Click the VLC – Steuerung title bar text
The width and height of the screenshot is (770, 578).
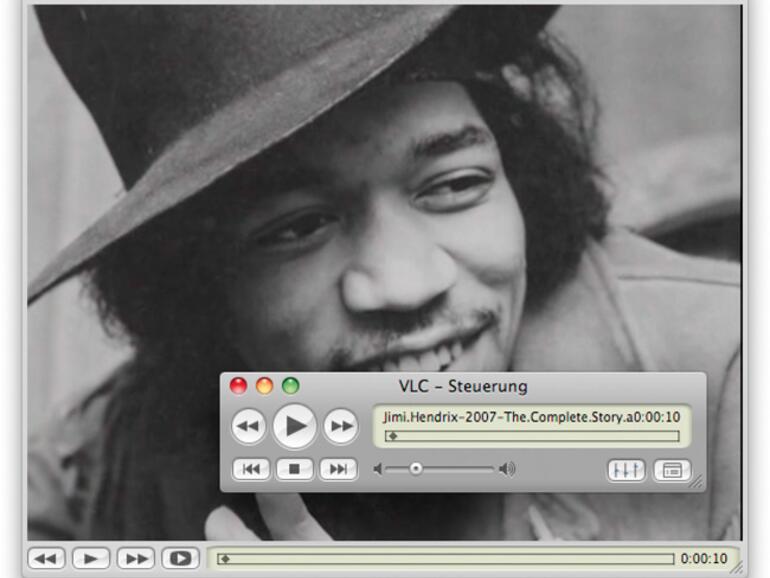(x=463, y=386)
